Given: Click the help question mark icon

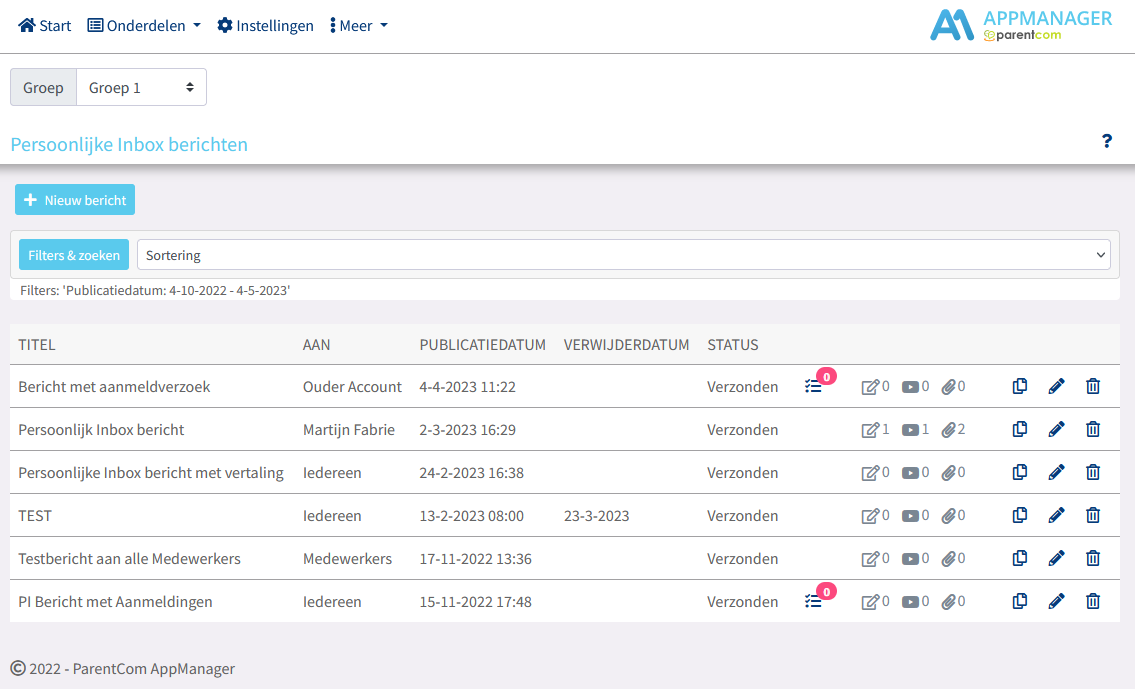Looking at the screenshot, I should click(x=1107, y=141).
